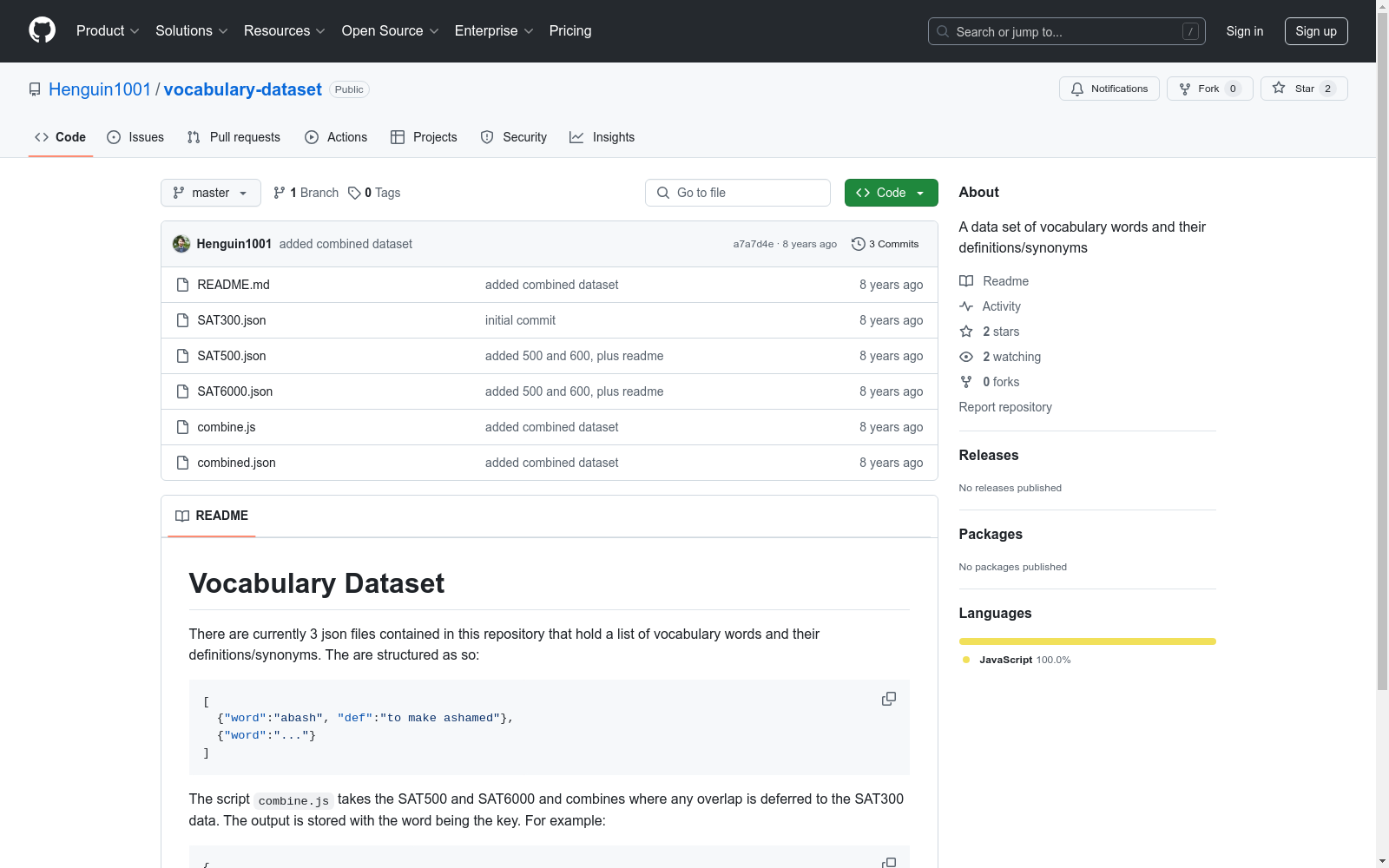Click the GitHub logo icon

point(42,30)
